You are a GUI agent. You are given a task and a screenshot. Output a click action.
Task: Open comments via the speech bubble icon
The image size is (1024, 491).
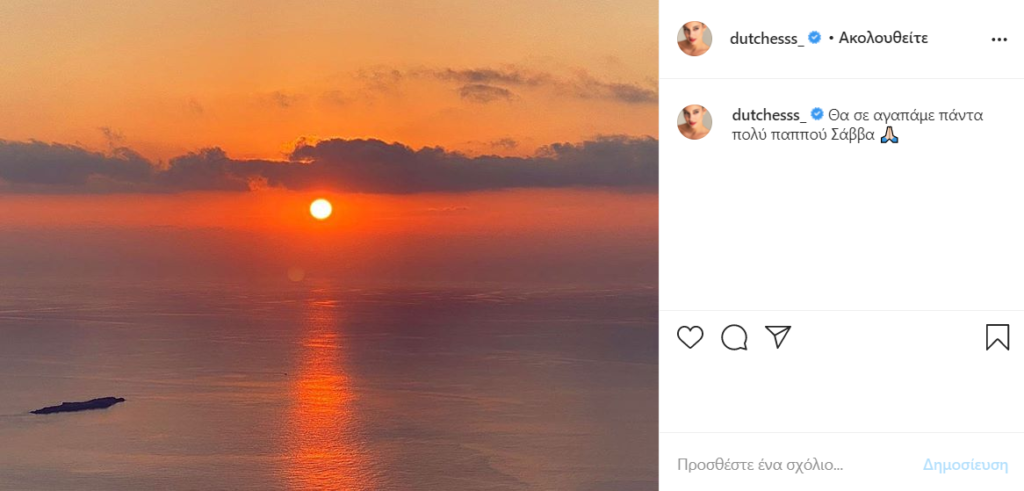[x=734, y=337]
